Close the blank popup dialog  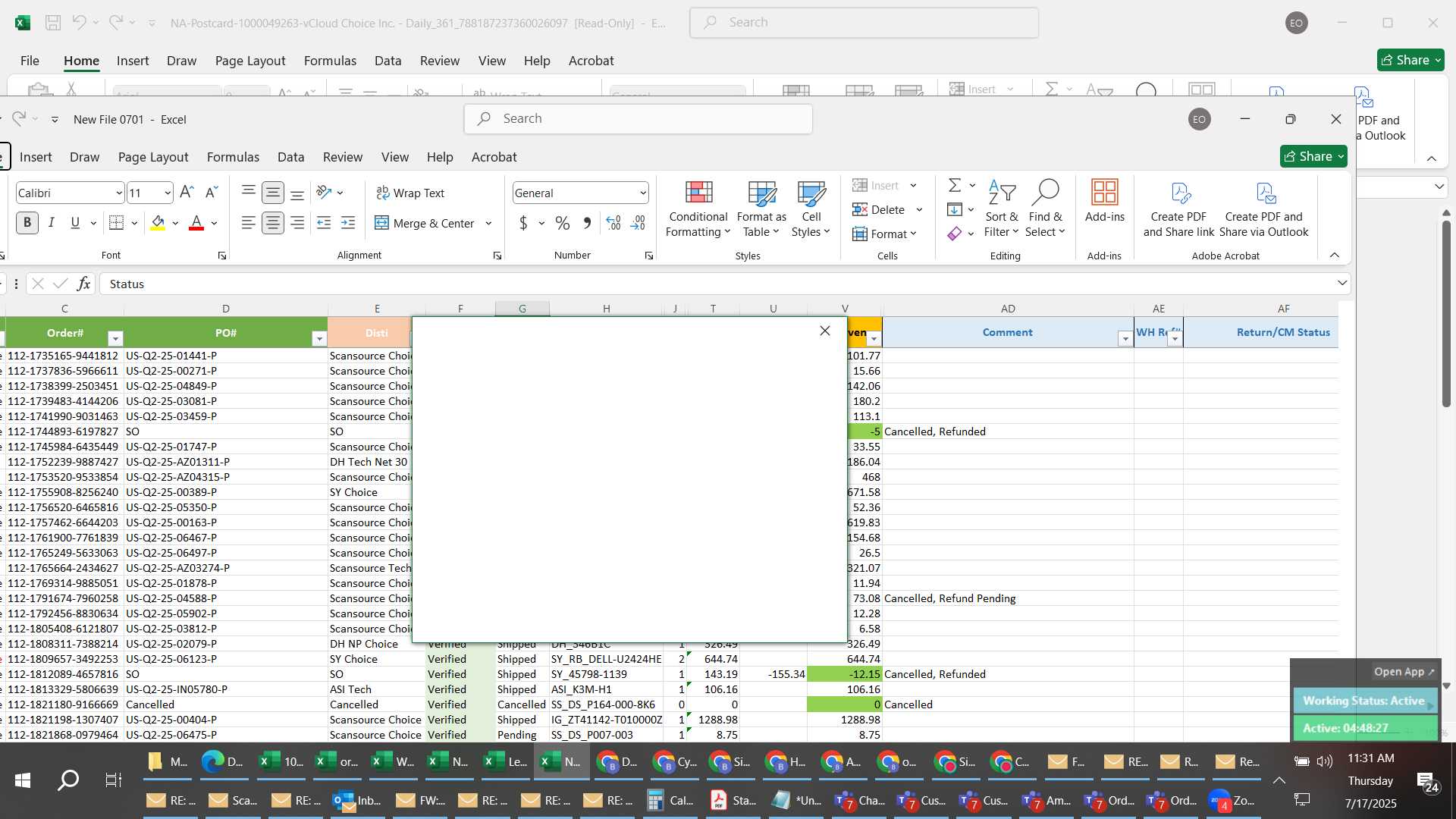[x=825, y=331]
